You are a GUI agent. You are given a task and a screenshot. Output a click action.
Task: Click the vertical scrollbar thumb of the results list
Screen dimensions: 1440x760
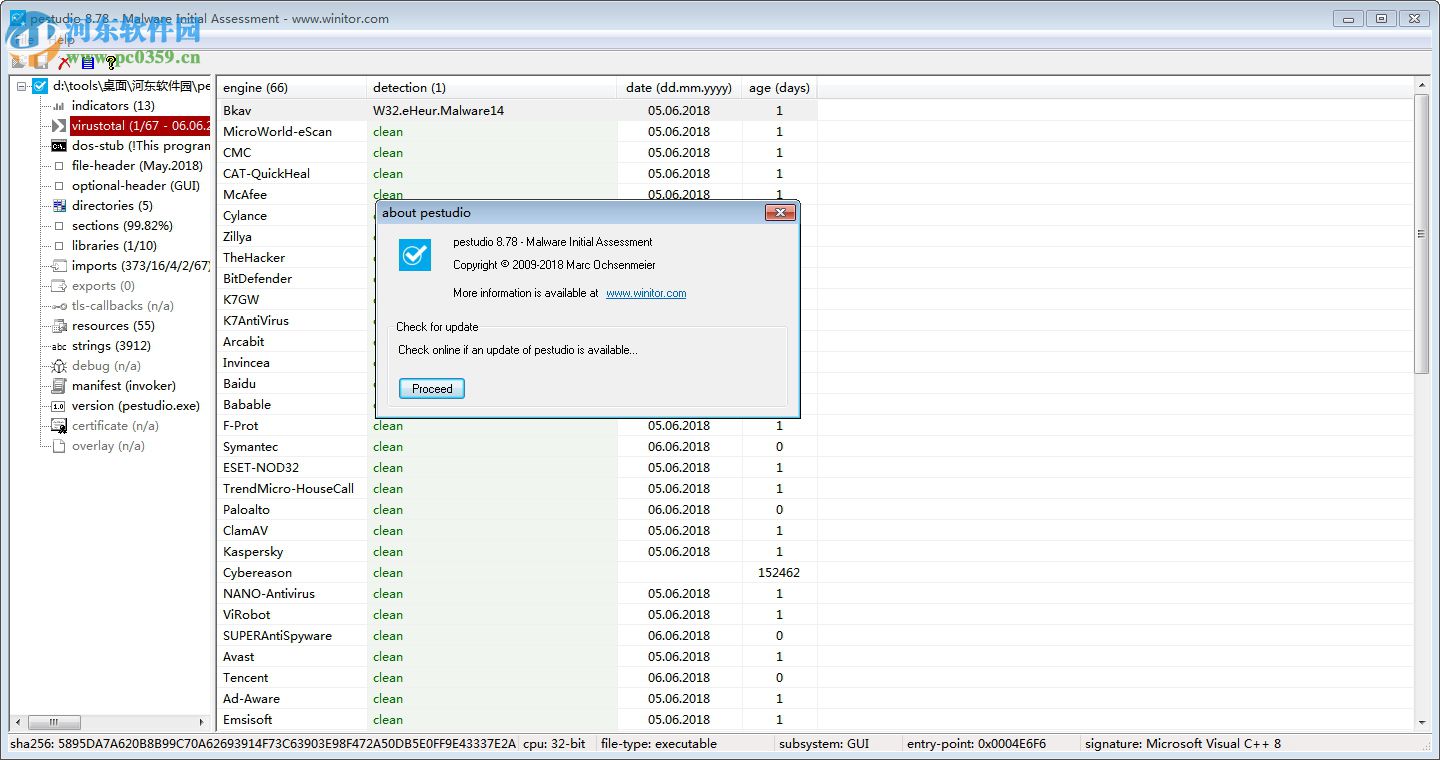(1422, 234)
